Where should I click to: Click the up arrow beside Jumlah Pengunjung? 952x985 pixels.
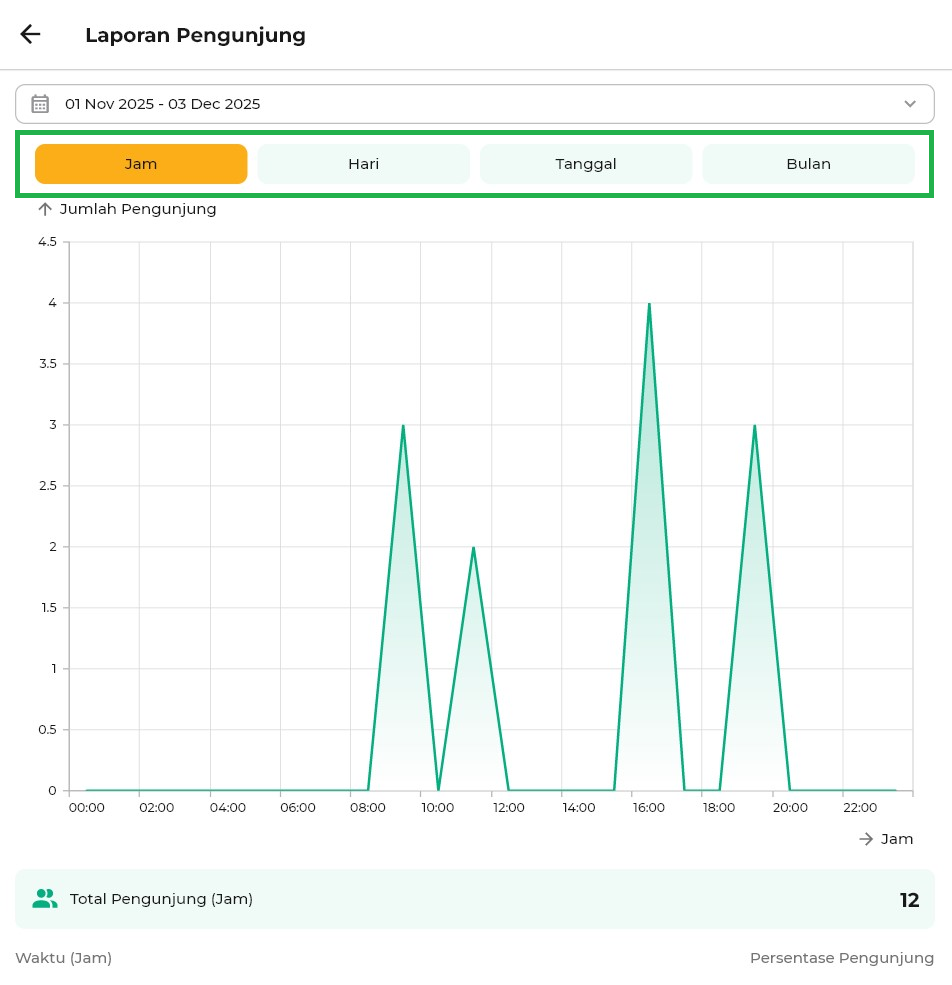tap(44, 209)
